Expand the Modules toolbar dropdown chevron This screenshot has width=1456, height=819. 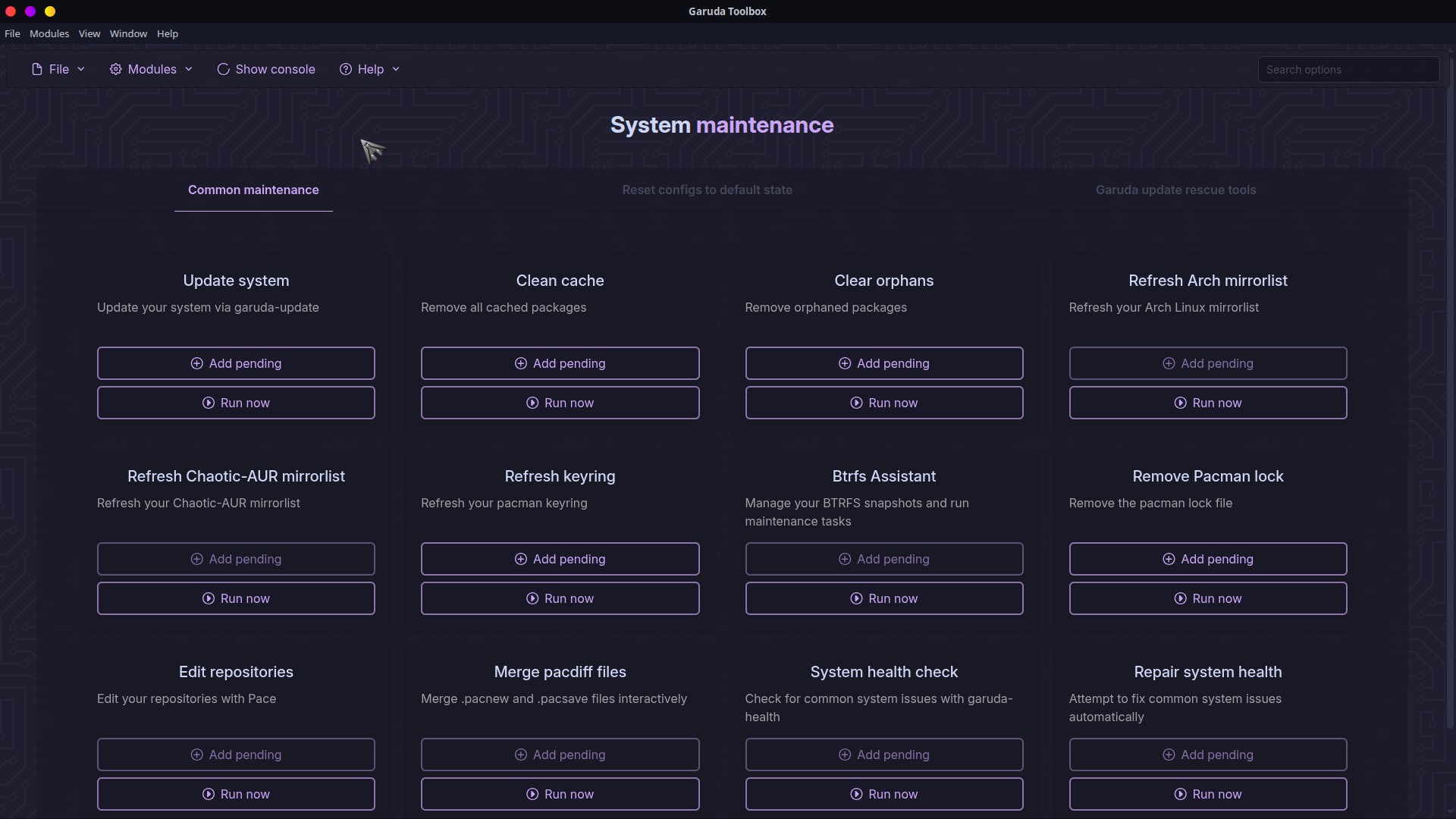[x=189, y=69]
